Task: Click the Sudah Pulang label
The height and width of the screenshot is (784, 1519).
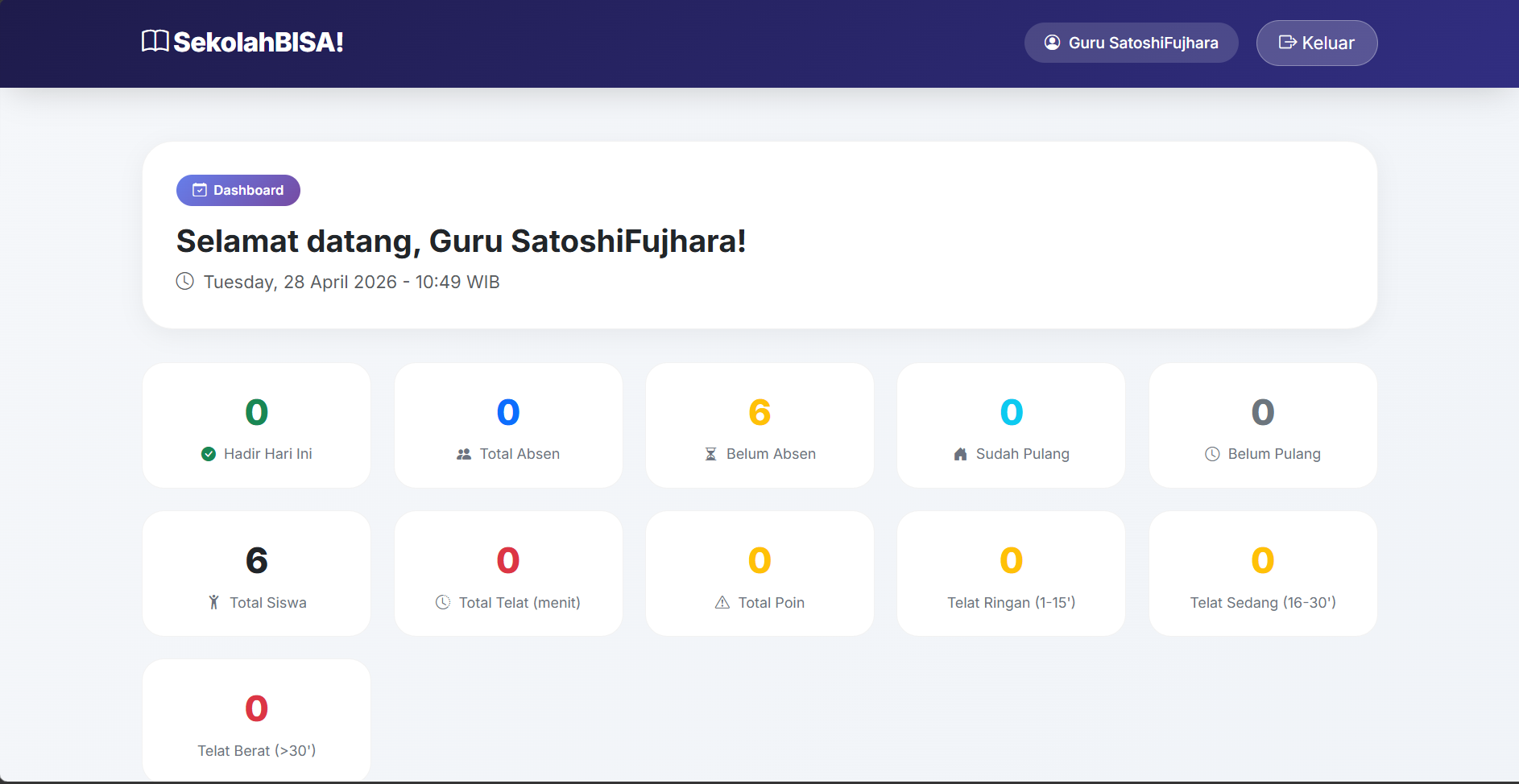Action: pos(1023,454)
